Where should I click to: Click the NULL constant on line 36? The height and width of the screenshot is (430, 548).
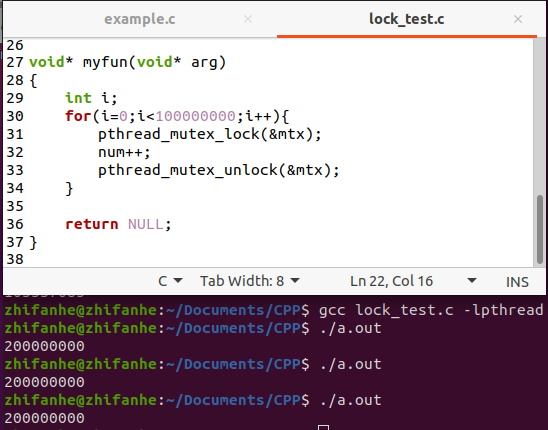[x=145, y=224]
